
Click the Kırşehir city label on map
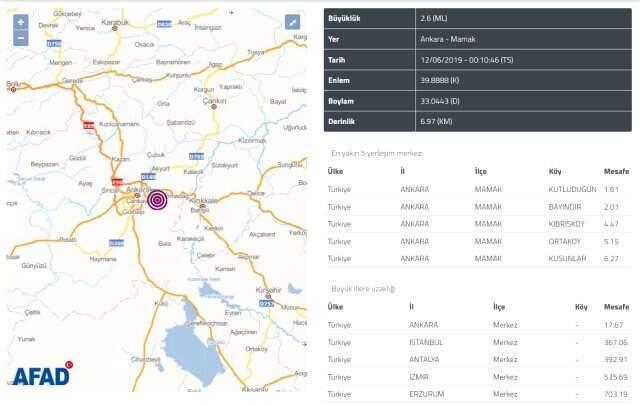tap(268, 290)
